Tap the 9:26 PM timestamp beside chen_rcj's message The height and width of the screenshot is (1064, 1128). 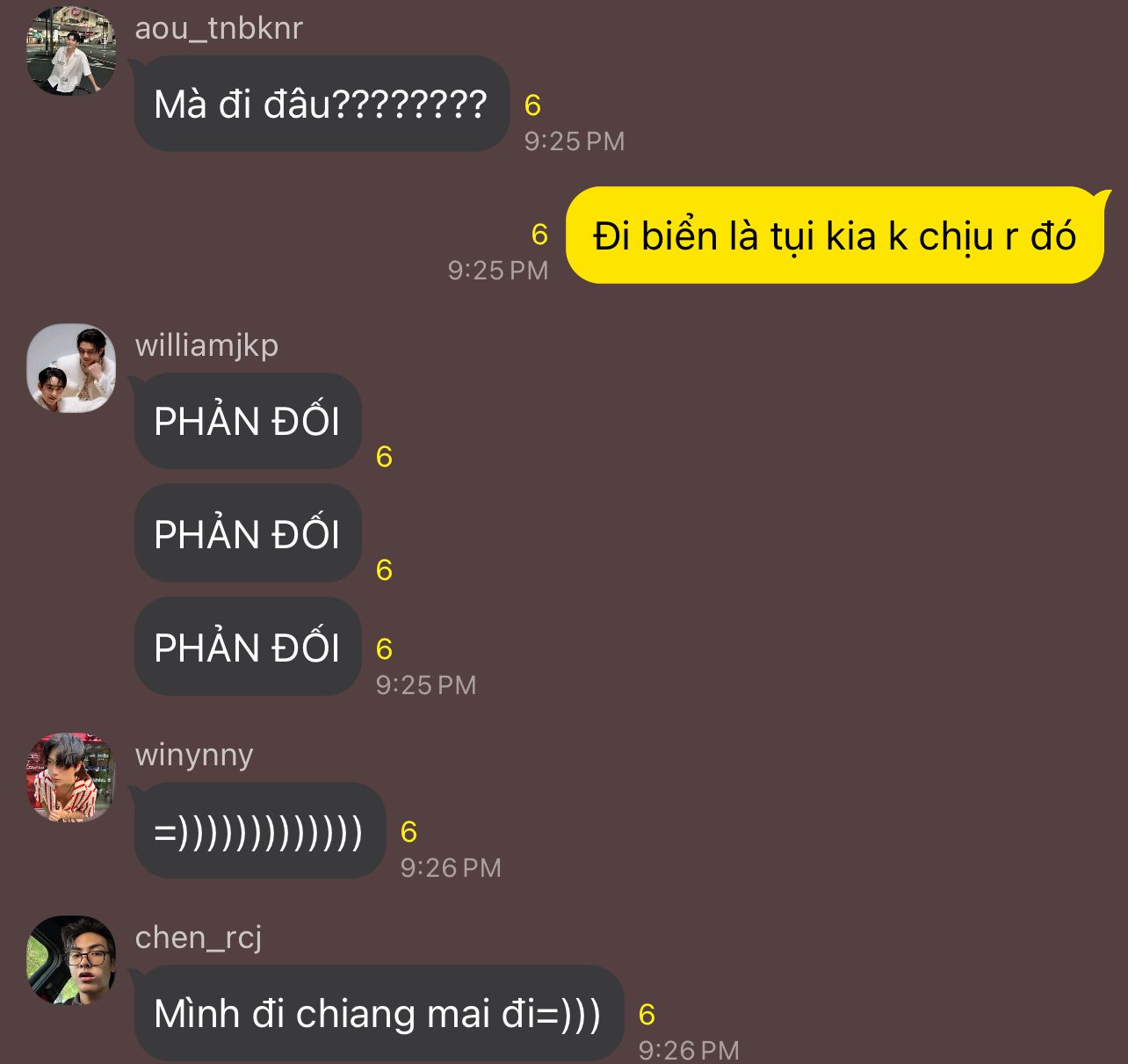coord(689,1049)
